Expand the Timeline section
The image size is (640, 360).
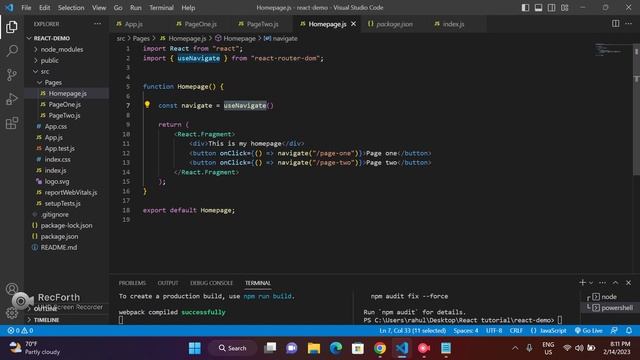(x=66, y=320)
